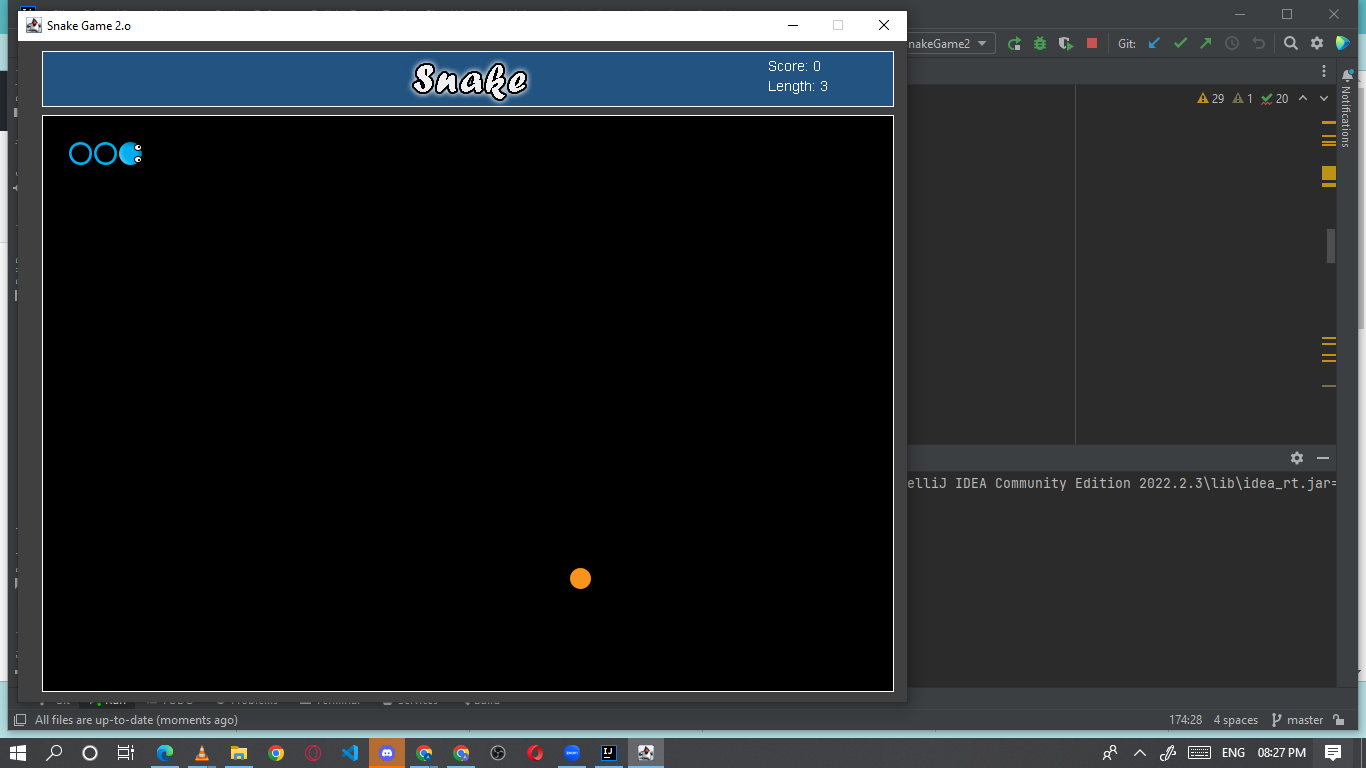
Task: Launch Microsoft Edge from the taskbar
Action: (165, 753)
